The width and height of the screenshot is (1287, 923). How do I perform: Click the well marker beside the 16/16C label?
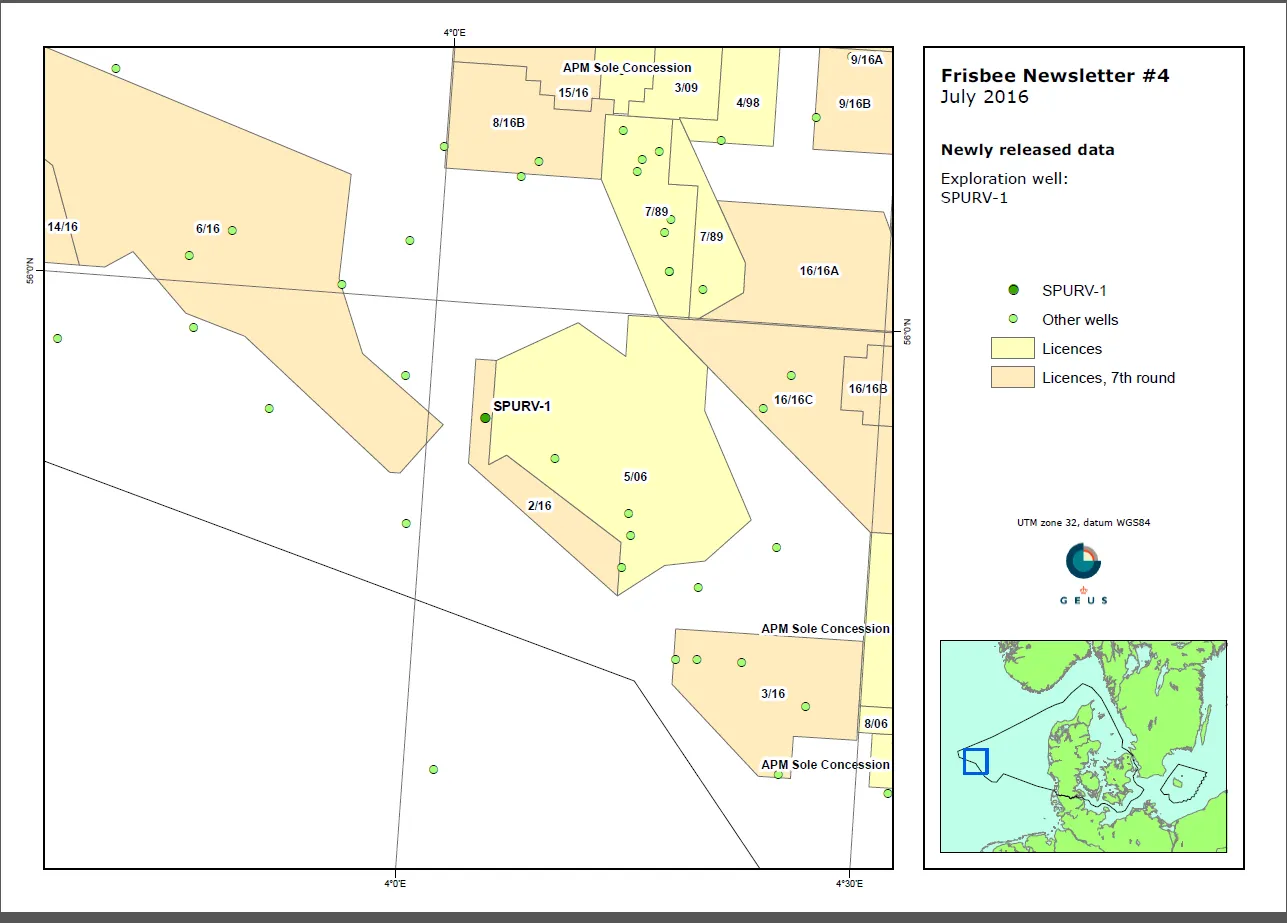[x=763, y=408]
